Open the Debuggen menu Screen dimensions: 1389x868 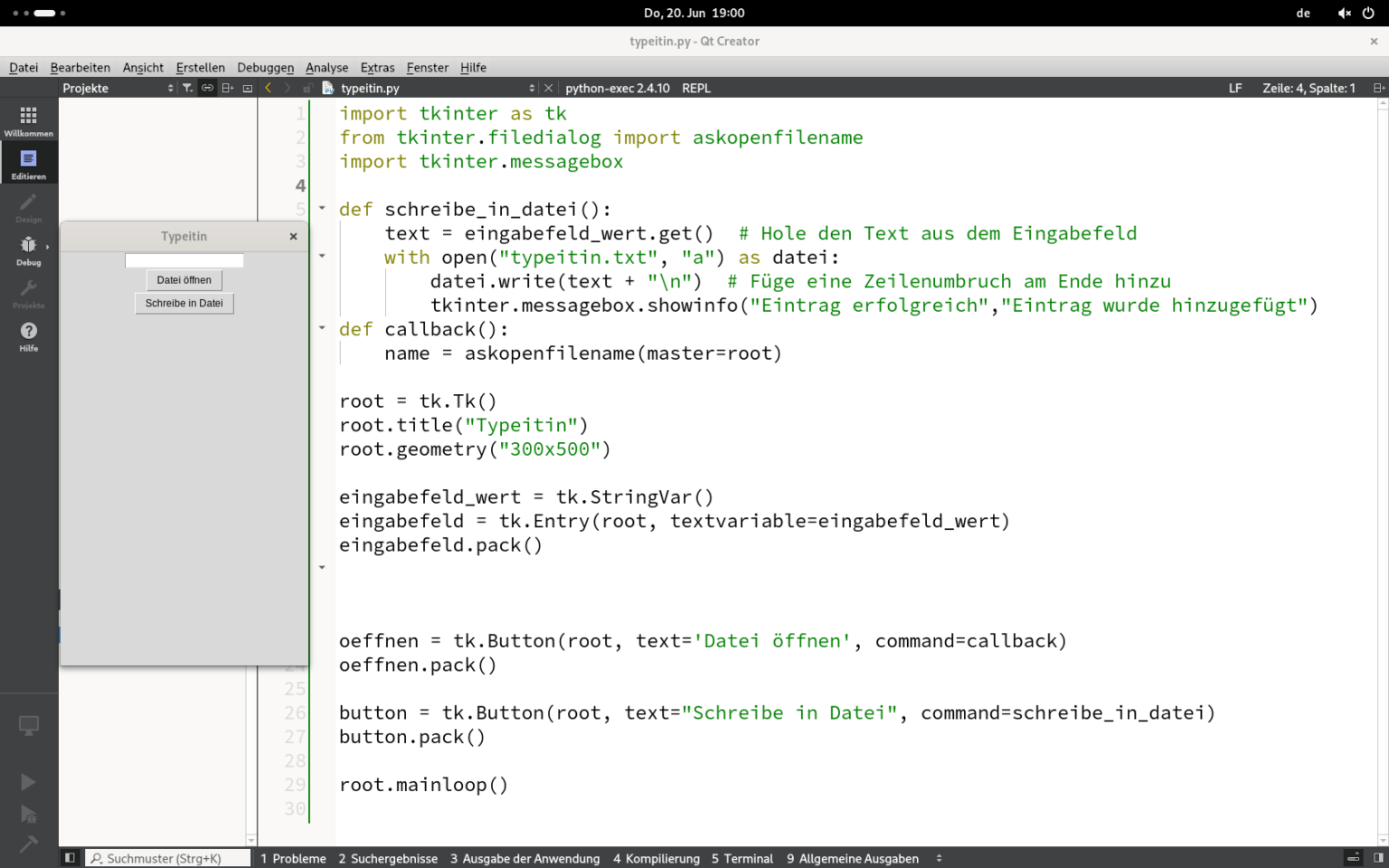[265, 67]
